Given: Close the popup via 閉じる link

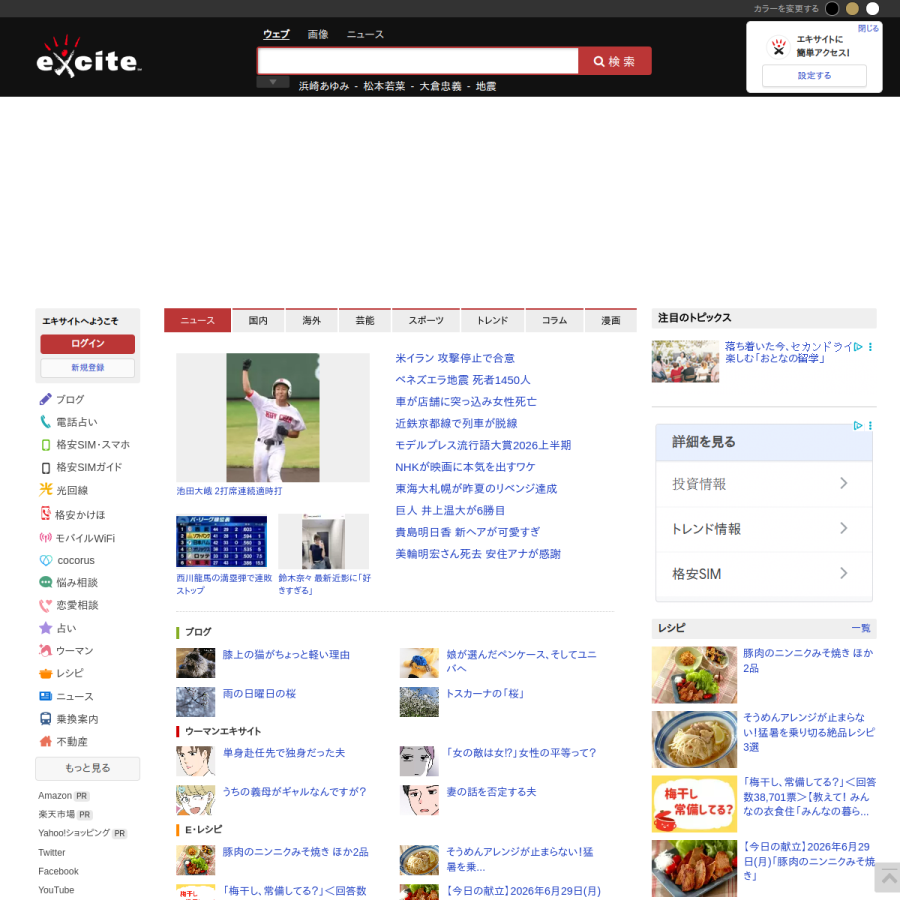Looking at the screenshot, I should pos(868,28).
